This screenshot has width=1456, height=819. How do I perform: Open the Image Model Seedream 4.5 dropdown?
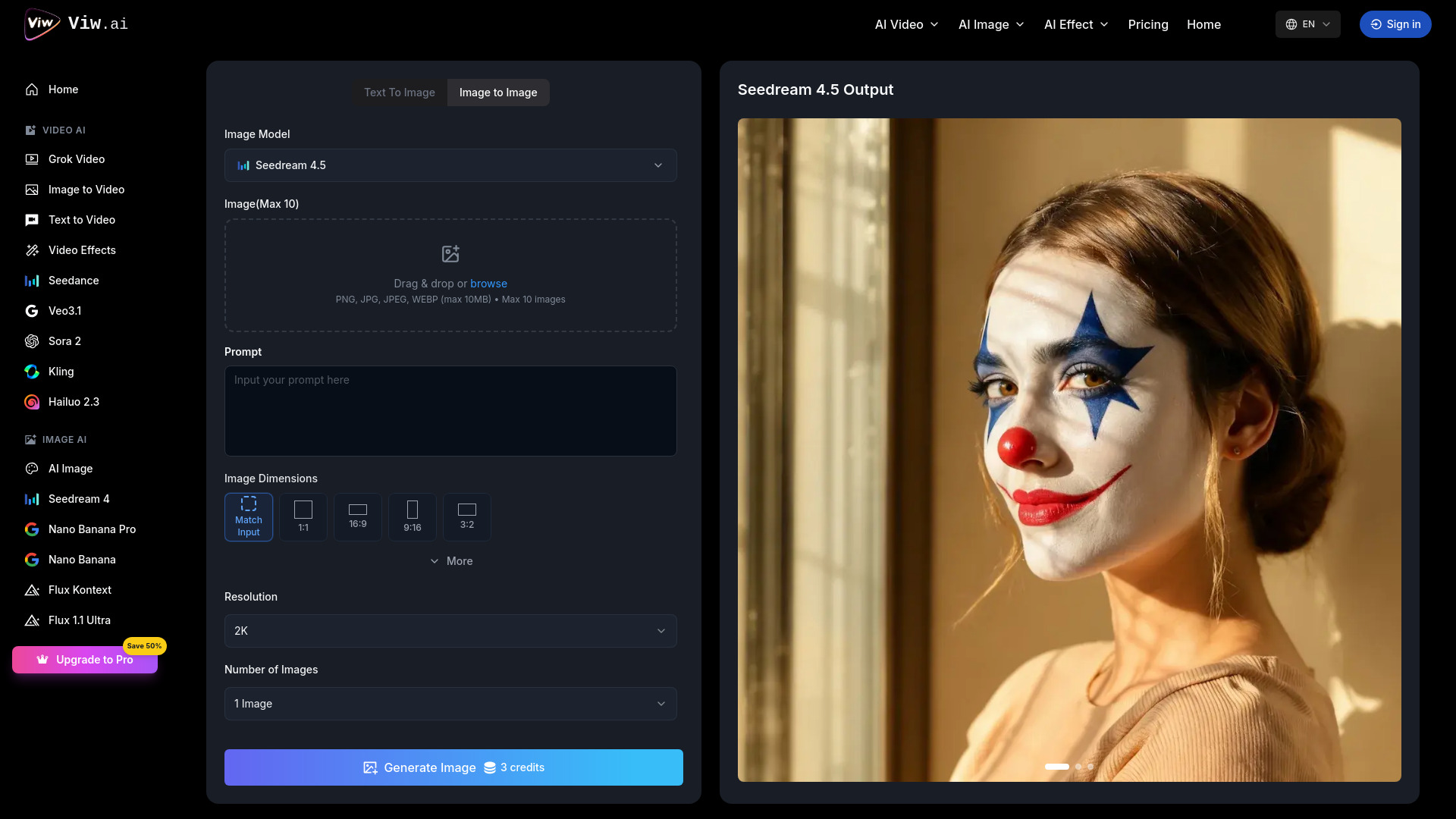pos(450,165)
